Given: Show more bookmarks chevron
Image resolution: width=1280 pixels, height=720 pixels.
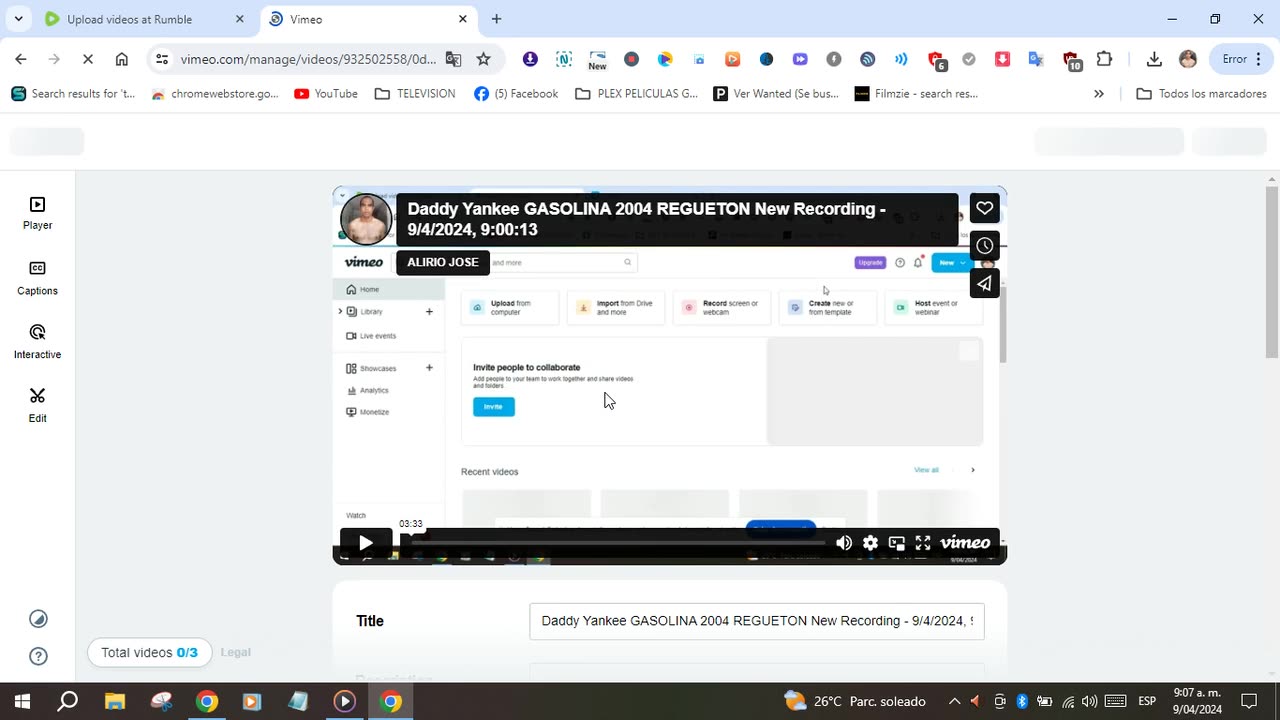Looking at the screenshot, I should click(1099, 94).
